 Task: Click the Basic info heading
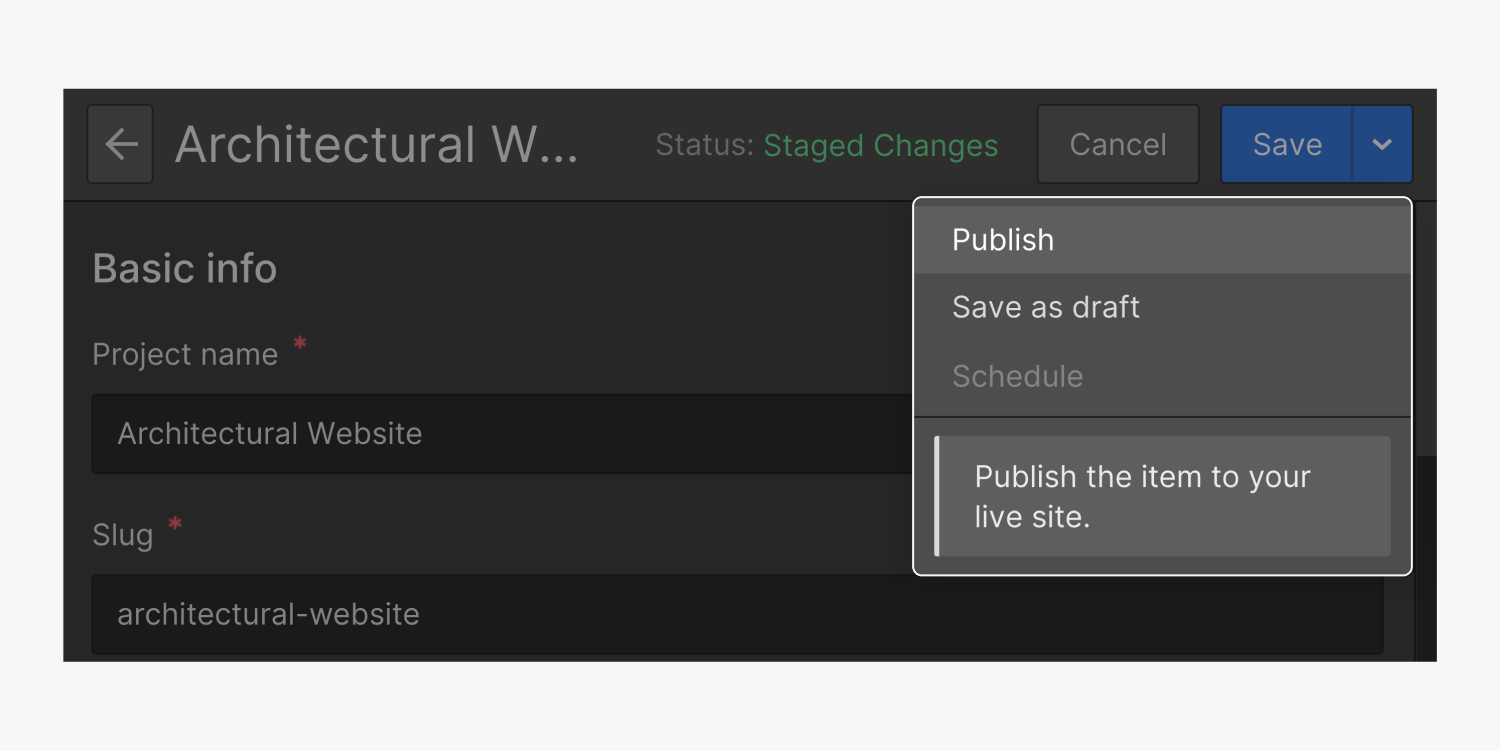184,267
